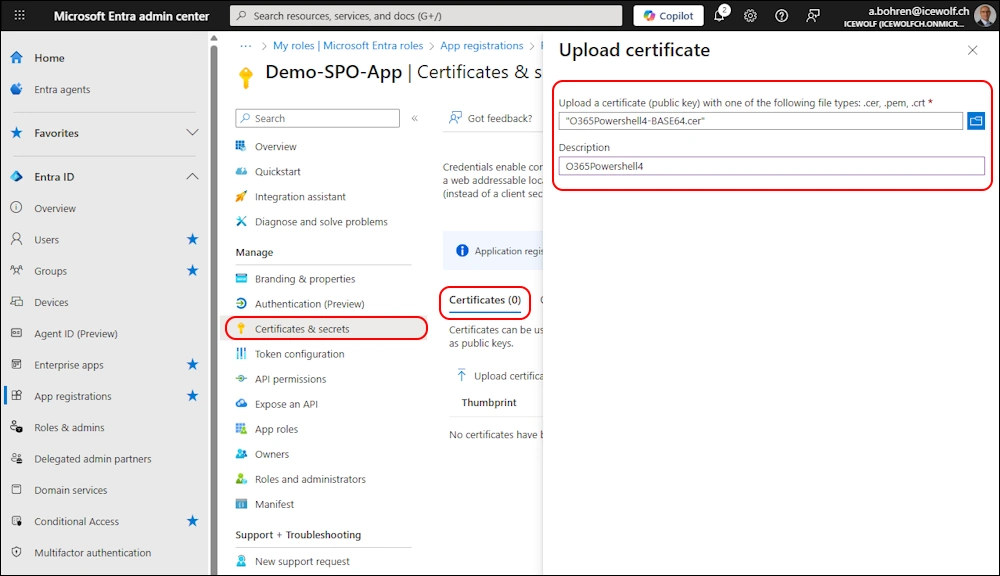
Task: Open notifications bell icon
Action: pos(720,16)
